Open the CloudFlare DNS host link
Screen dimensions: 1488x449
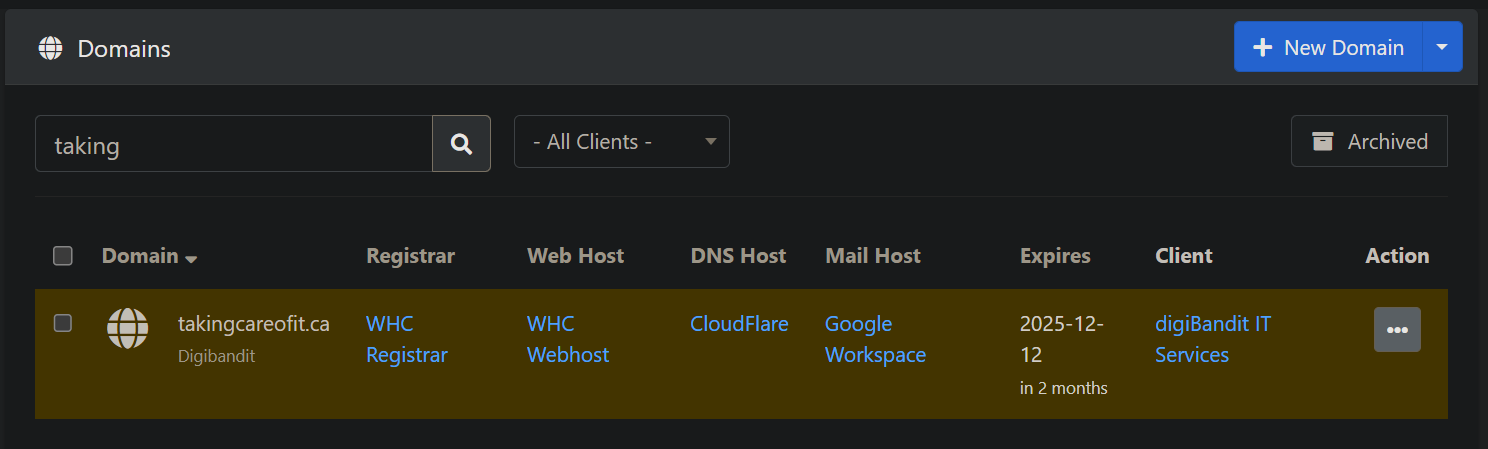coord(739,324)
